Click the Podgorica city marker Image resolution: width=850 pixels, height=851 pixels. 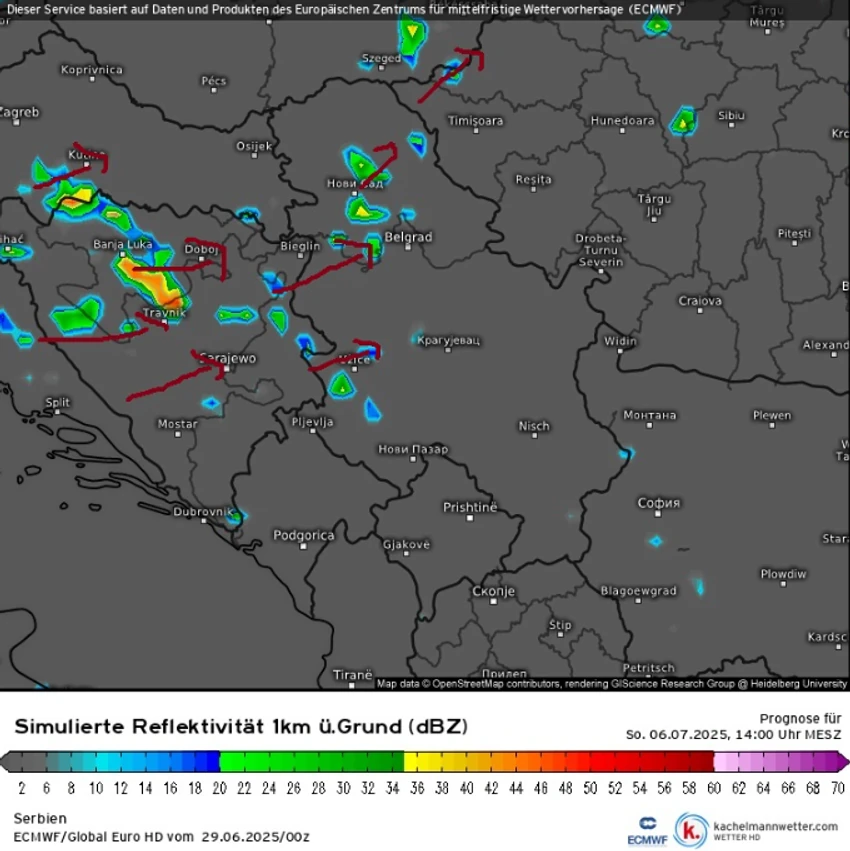(x=303, y=547)
